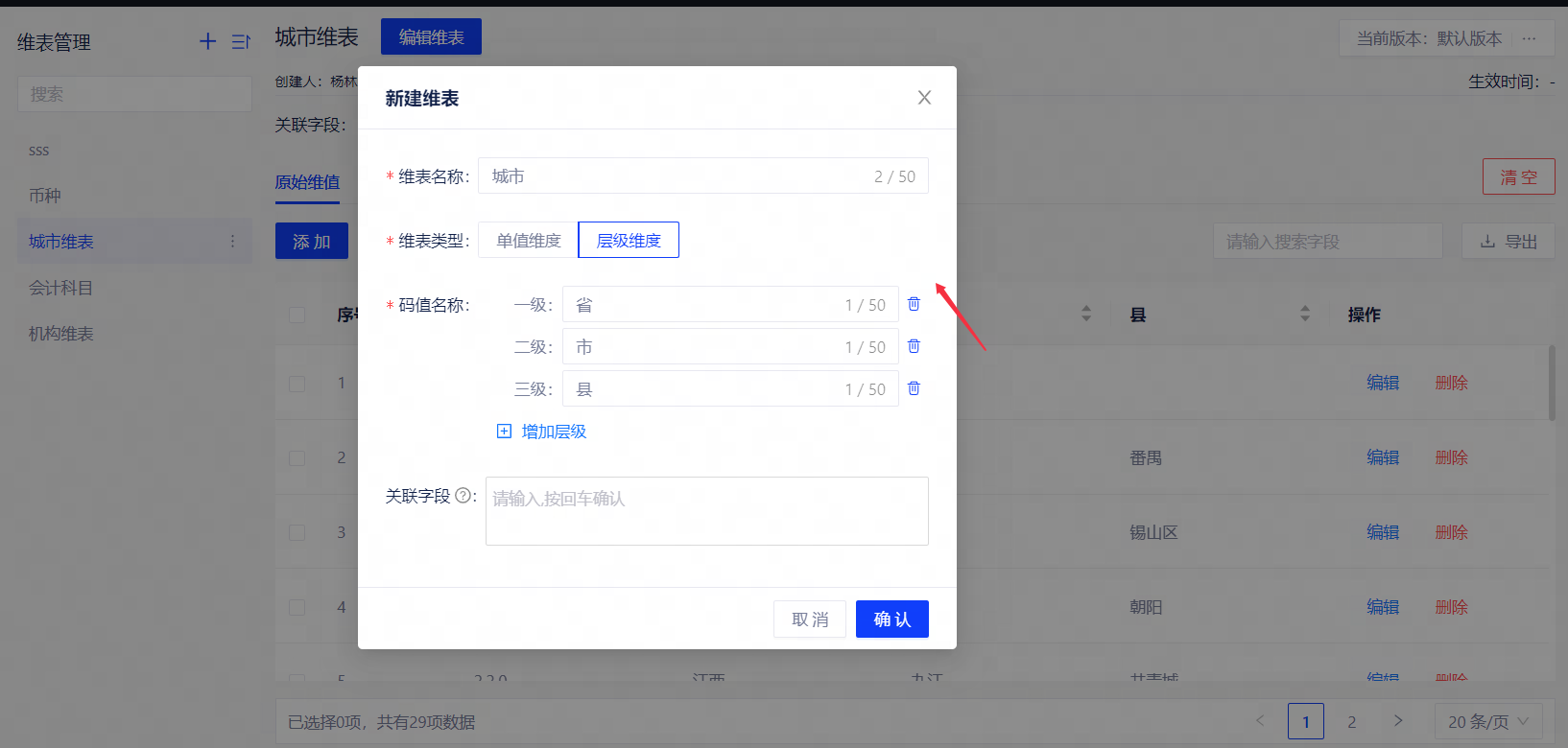Focus the 关联字段 text input area
This screenshot has height=748, width=1568.
[x=706, y=511]
